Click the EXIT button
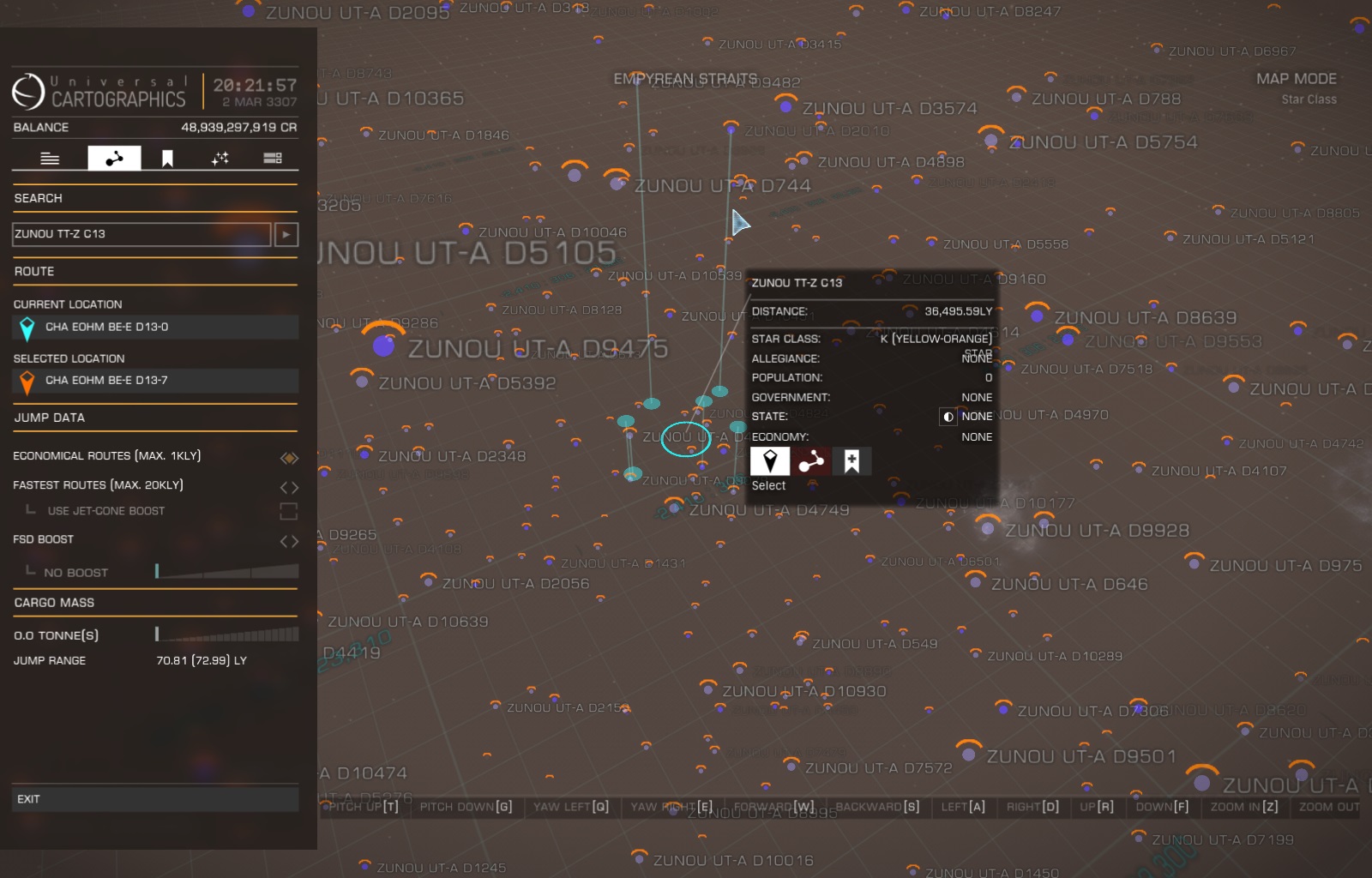This screenshot has width=1372, height=878. (x=155, y=799)
